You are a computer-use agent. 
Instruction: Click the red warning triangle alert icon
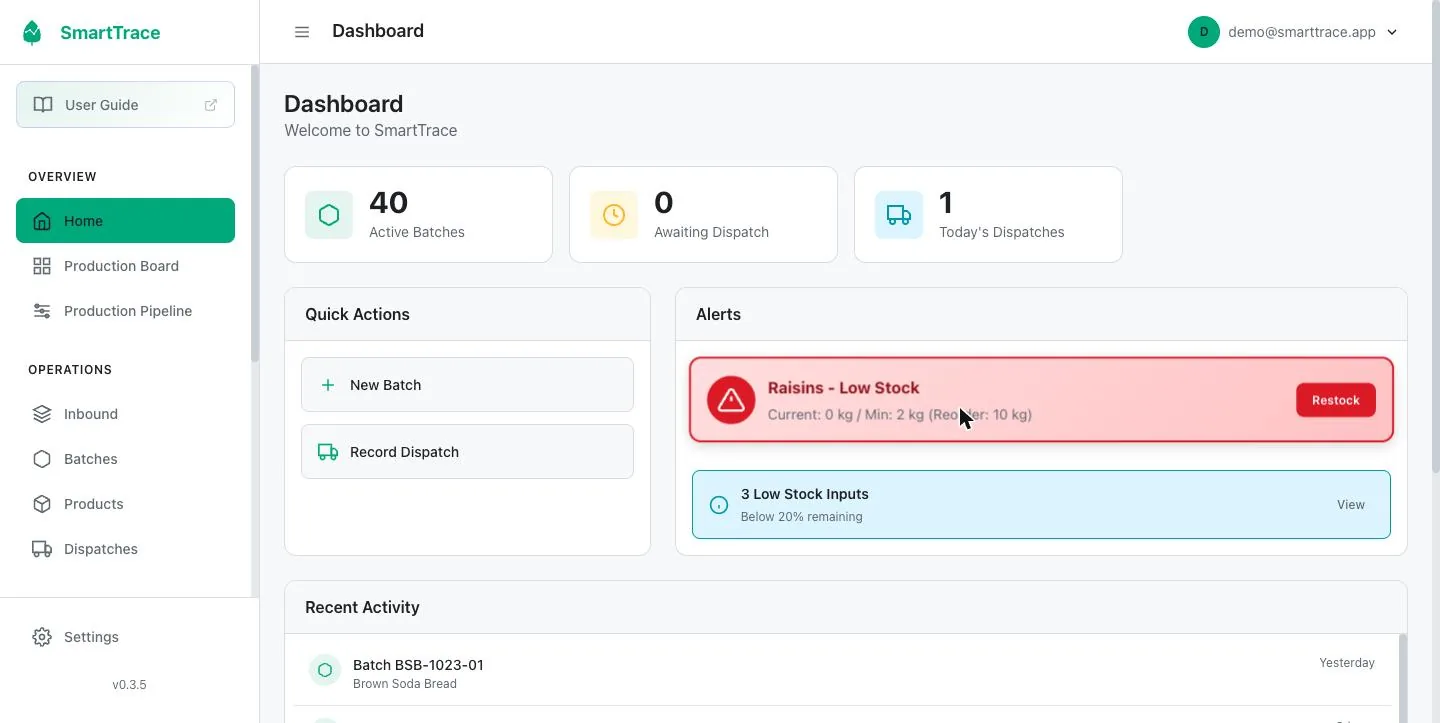tap(731, 400)
